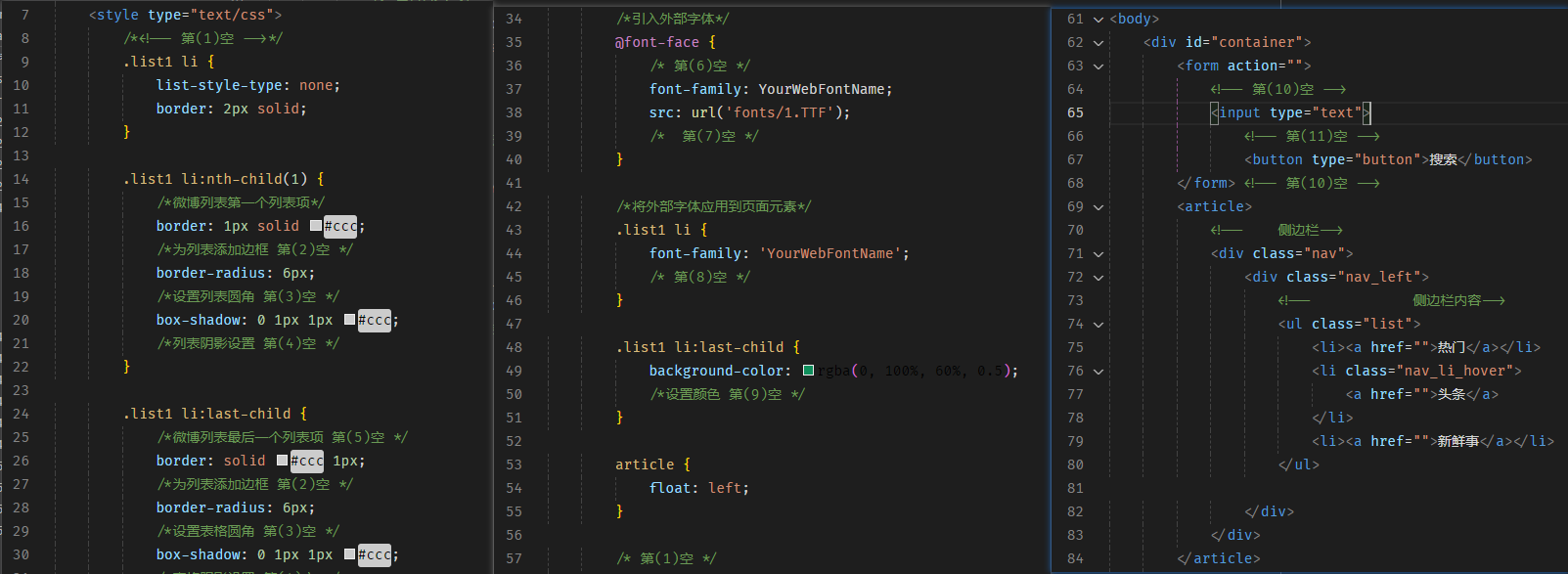
Task: Open color swatch on line 30 box-shadow
Action: pos(349,554)
